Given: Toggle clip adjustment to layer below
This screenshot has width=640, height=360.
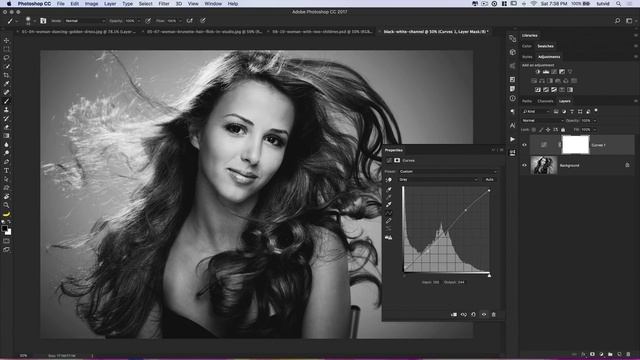Looking at the screenshot, I should (454, 315).
